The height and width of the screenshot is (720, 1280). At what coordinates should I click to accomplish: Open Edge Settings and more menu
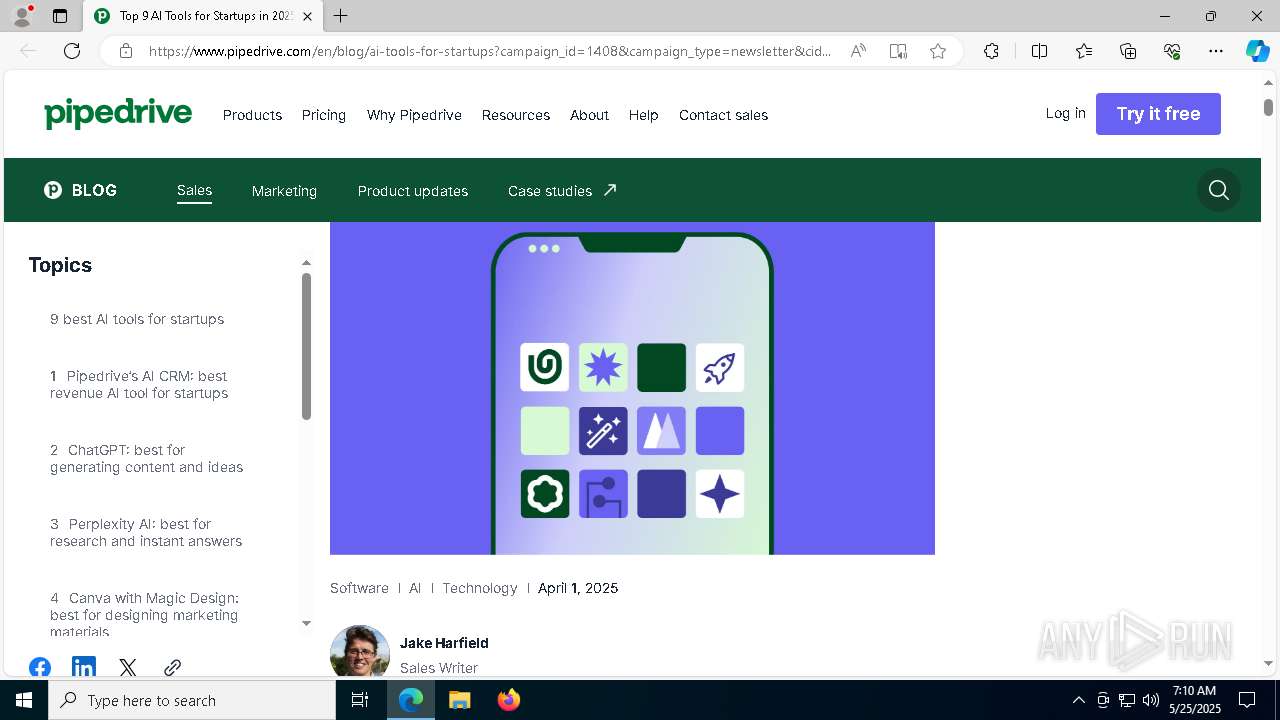click(x=1216, y=51)
